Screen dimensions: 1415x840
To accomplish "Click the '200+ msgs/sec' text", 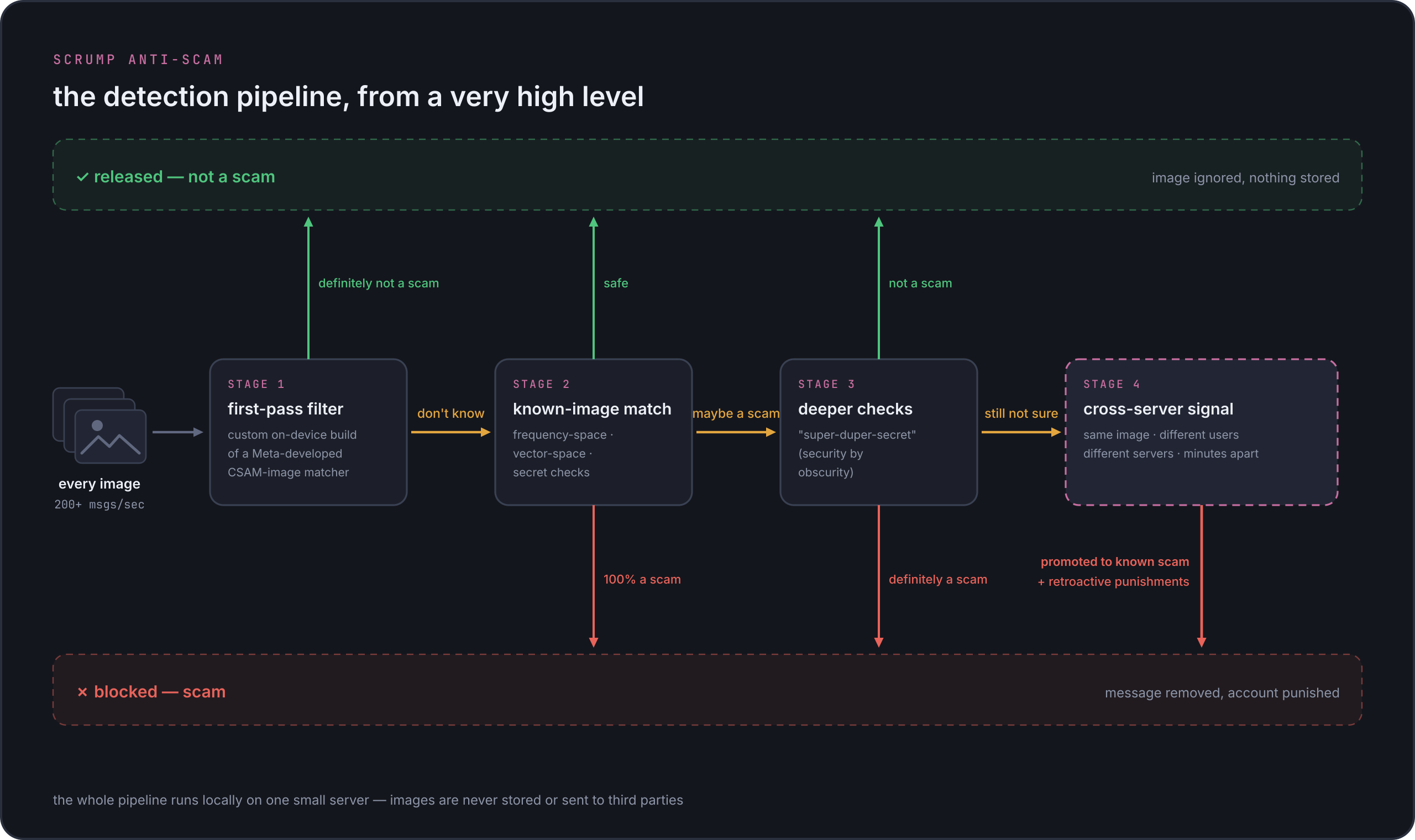I will (99, 505).
